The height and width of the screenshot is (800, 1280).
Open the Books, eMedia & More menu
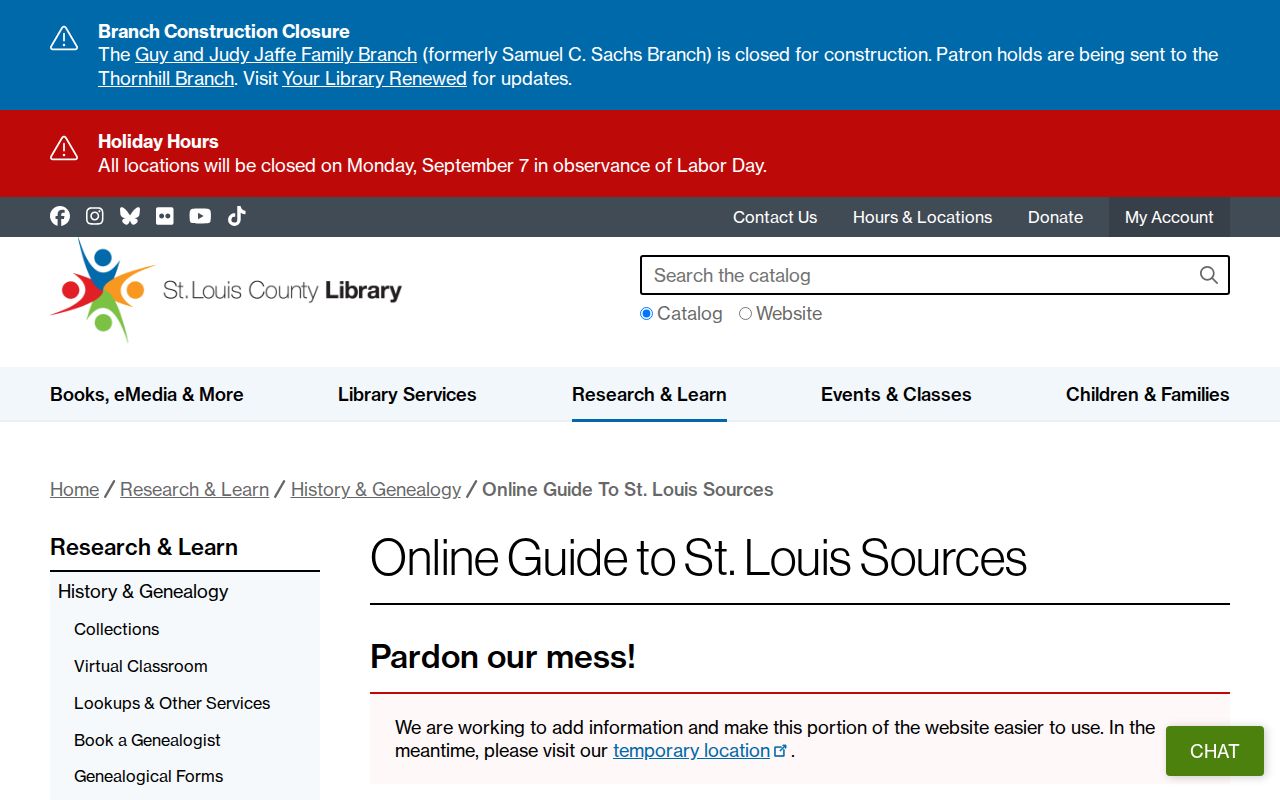[x=147, y=394]
